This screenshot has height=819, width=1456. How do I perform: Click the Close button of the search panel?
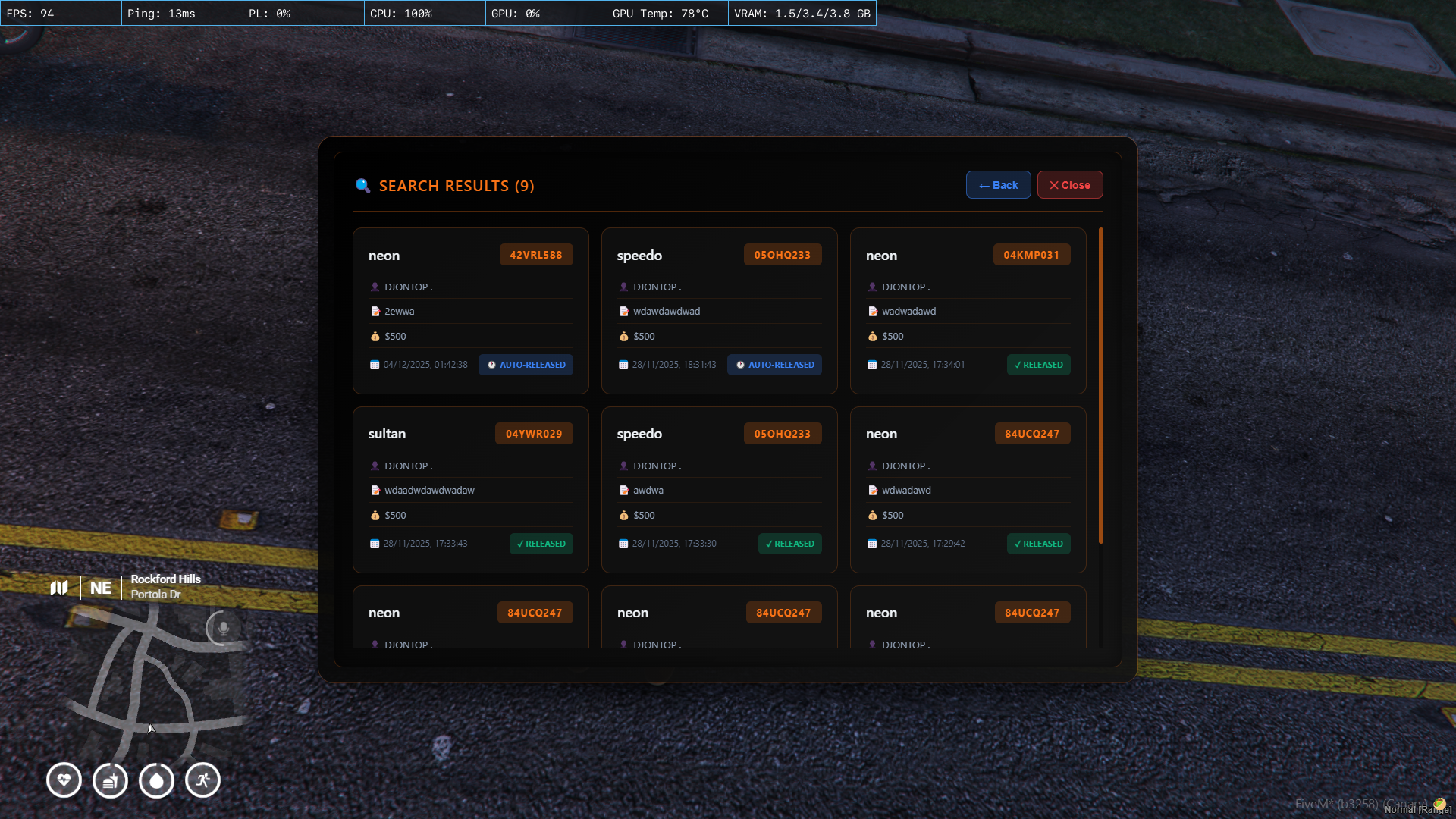(x=1069, y=184)
